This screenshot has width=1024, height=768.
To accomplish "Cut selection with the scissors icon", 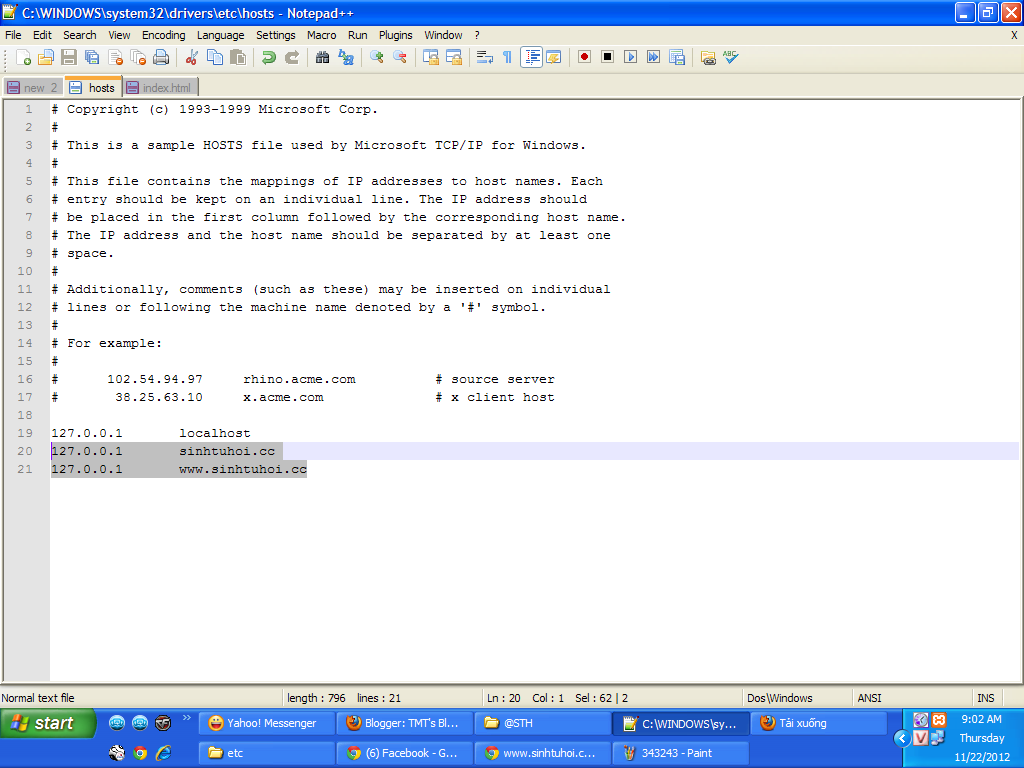I will [191, 57].
